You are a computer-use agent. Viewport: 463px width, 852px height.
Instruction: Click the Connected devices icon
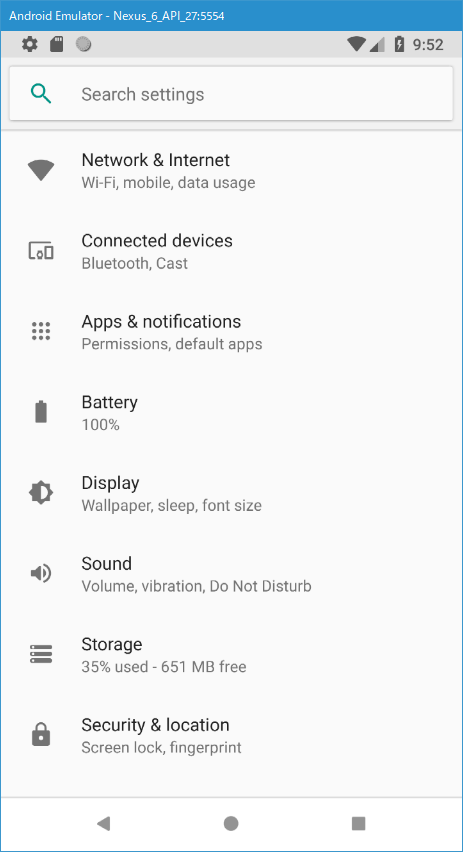click(41, 251)
